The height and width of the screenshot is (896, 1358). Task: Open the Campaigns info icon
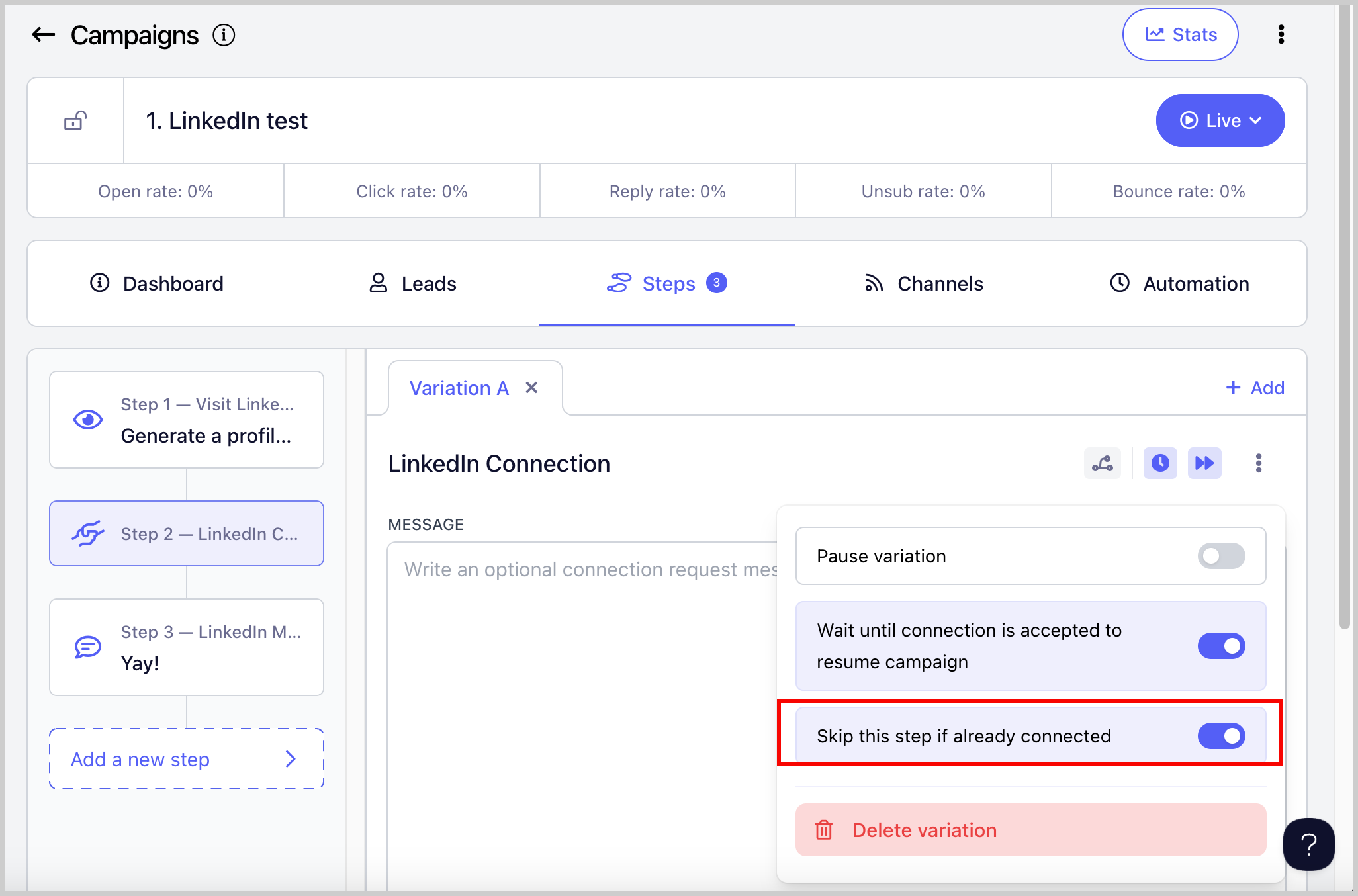[x=224, y=35]
